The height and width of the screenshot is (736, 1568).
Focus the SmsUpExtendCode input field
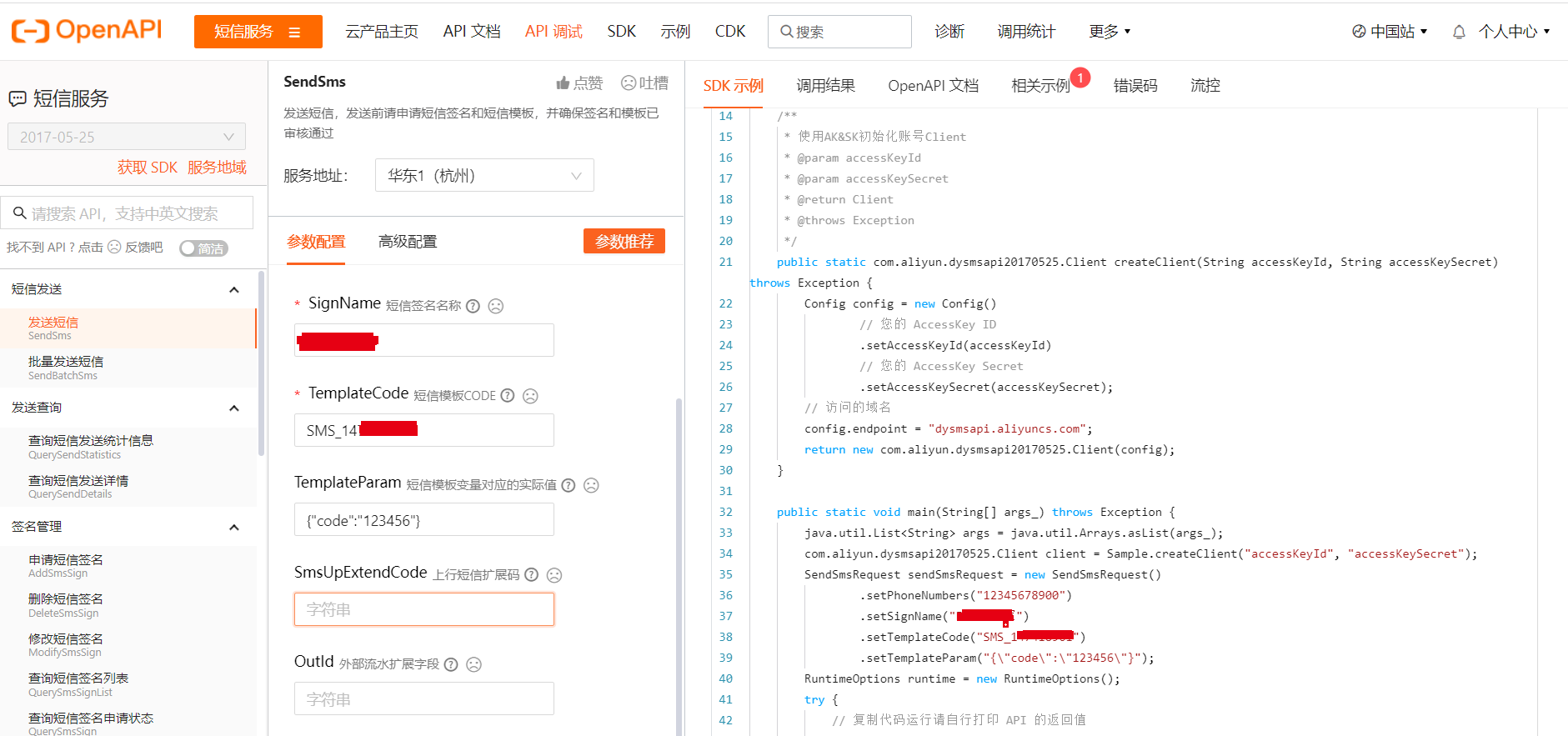click(424, 609)
